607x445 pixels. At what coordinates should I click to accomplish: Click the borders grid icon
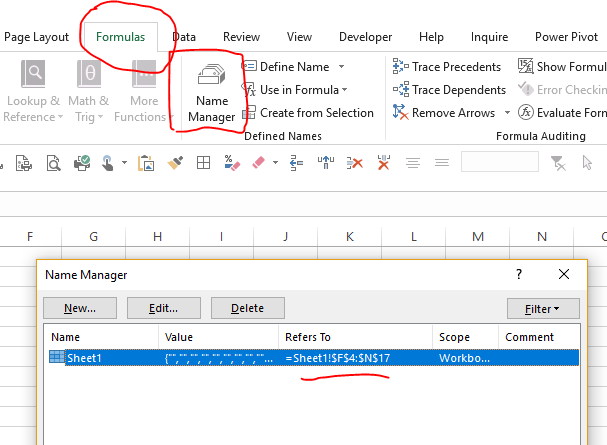pyautogui.click(x=203, y=163)
